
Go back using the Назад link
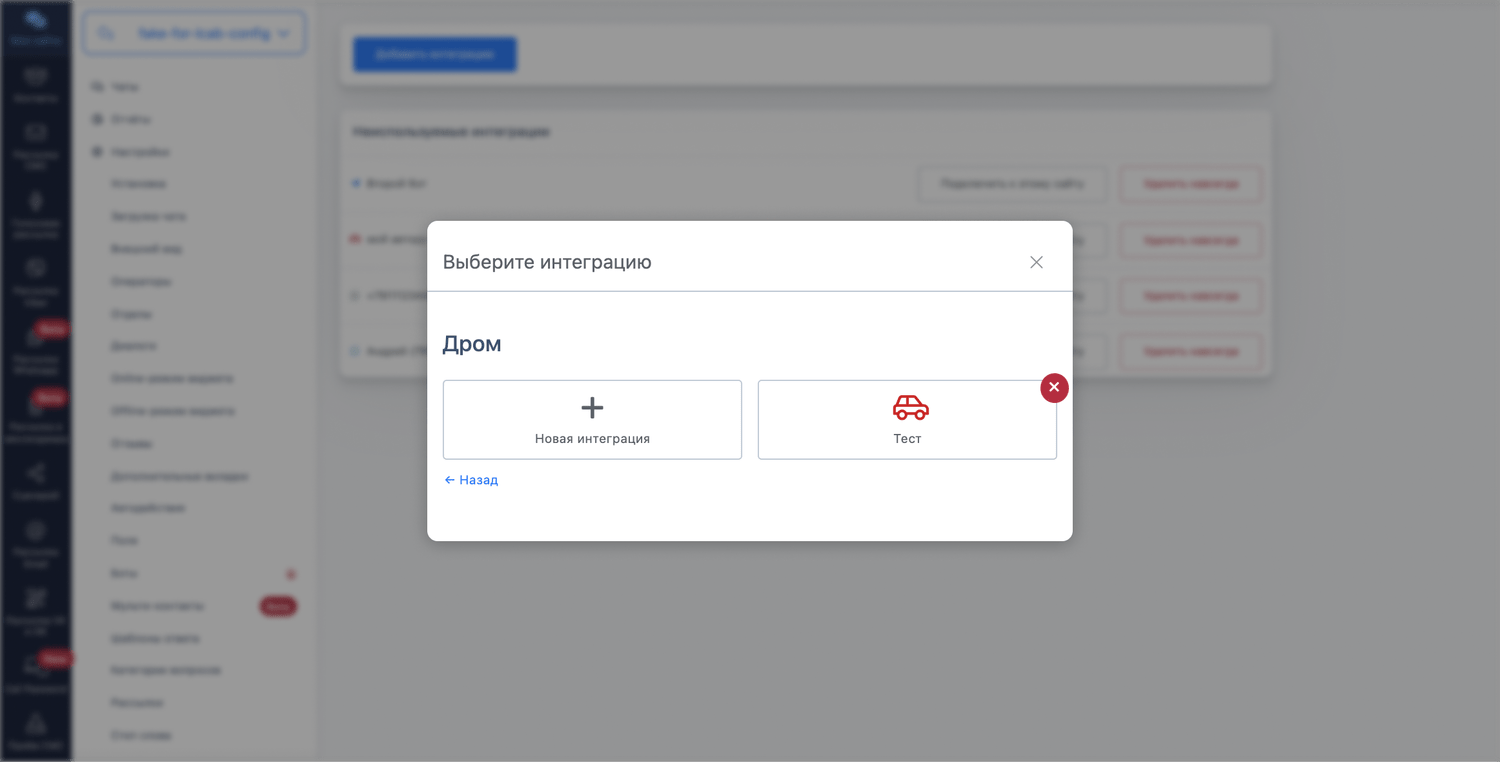click(x=471, y=480)
